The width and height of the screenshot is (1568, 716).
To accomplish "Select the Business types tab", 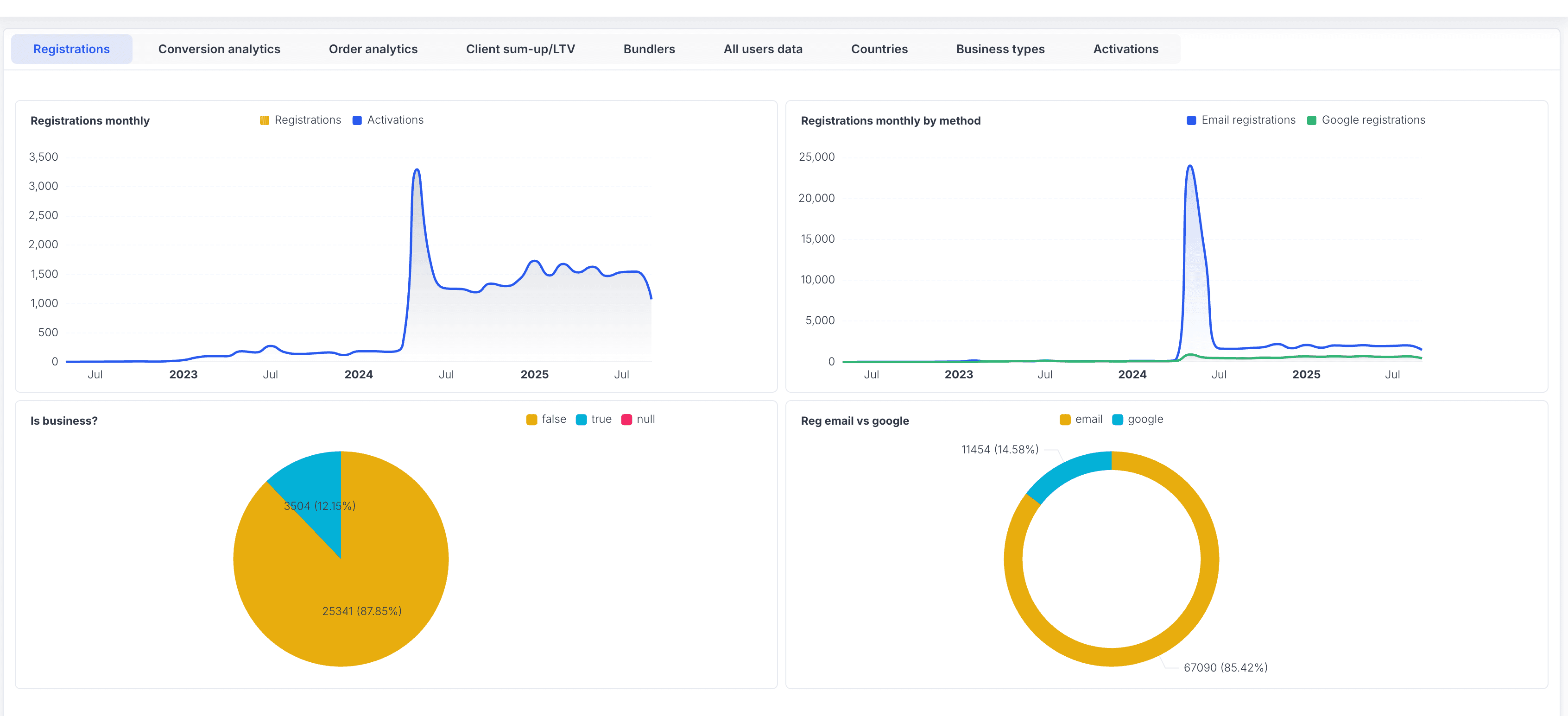I will [1000, 49].
